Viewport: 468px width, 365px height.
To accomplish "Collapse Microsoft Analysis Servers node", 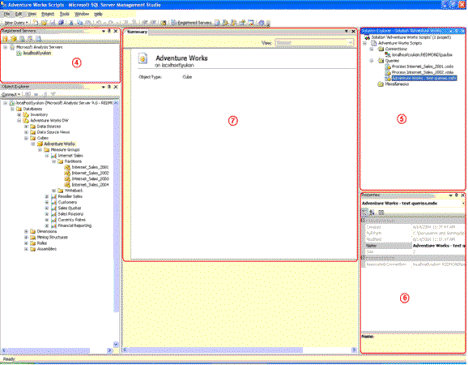I will [5, 47].
